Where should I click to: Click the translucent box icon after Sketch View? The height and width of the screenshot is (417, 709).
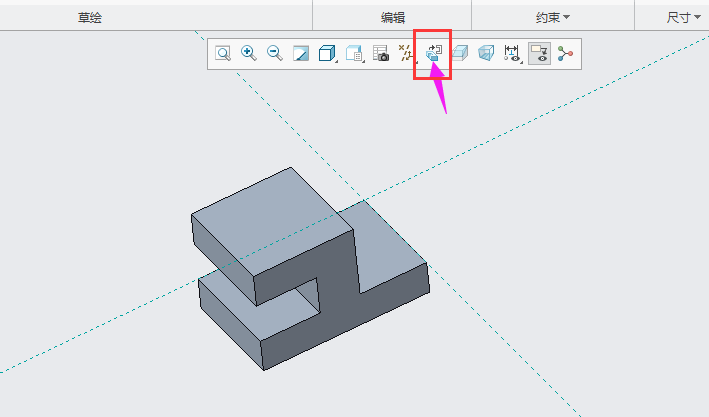click(460, 54)
